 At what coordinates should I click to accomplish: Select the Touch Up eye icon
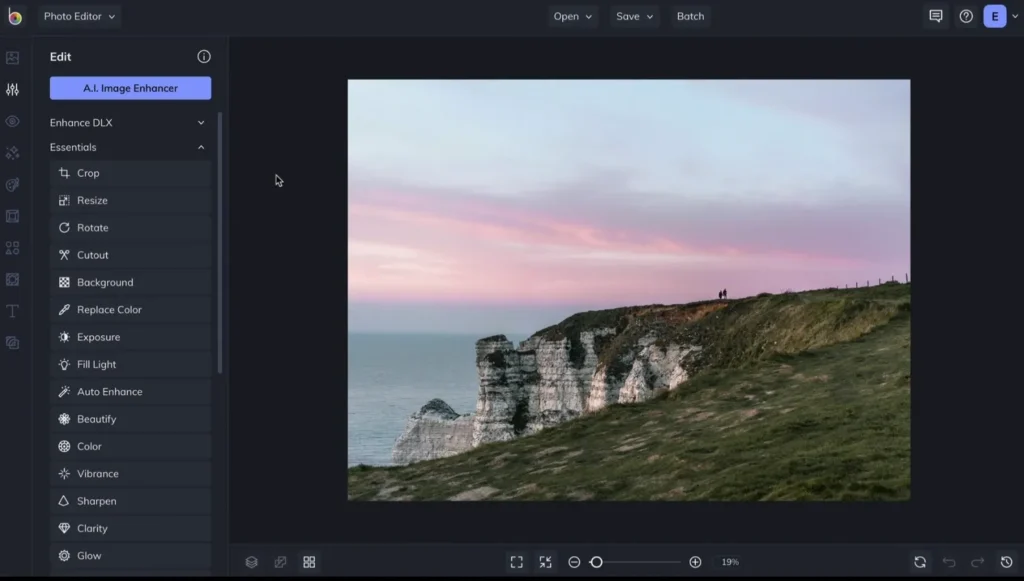tap(12, 121)
